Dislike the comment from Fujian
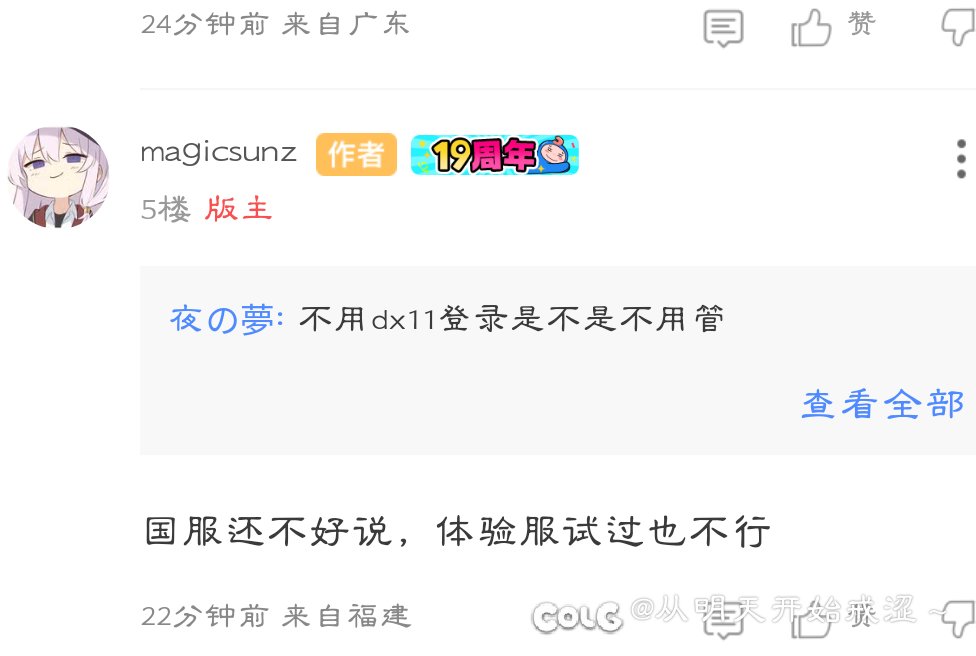 (x=959, y=619)
